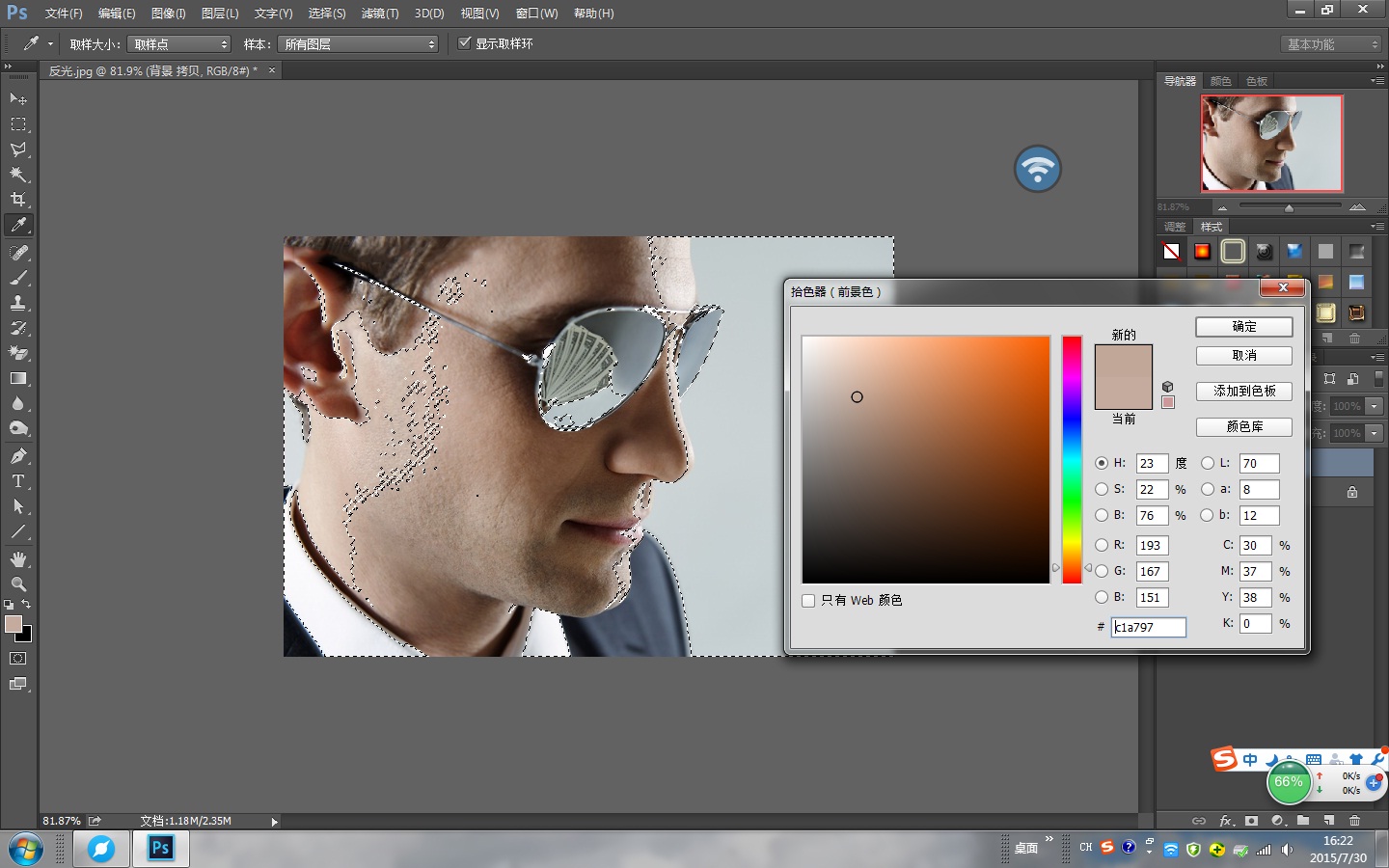Viewport: 1389px width, 868px height.
Task: Expand the 基本功能 workspace dropdown
Action: 1332,44
